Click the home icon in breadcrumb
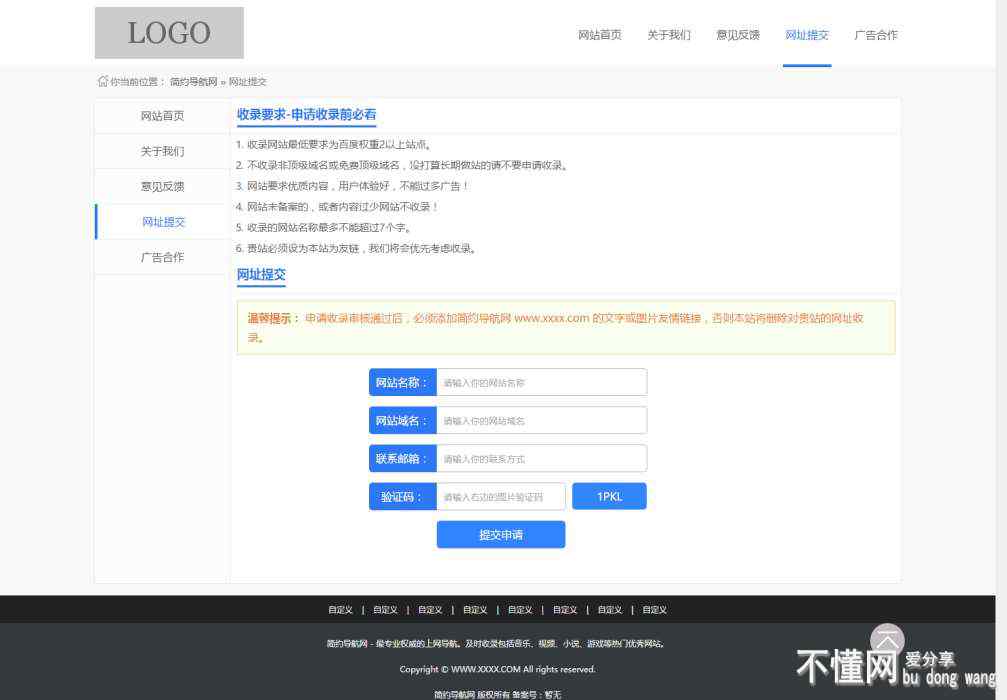Viewport: 1007px width, 700px height. 102,81
